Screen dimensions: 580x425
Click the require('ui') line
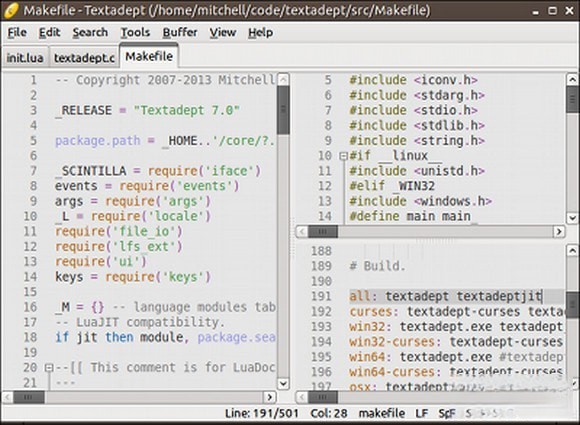pyautogui.click(x=101, y=262)
